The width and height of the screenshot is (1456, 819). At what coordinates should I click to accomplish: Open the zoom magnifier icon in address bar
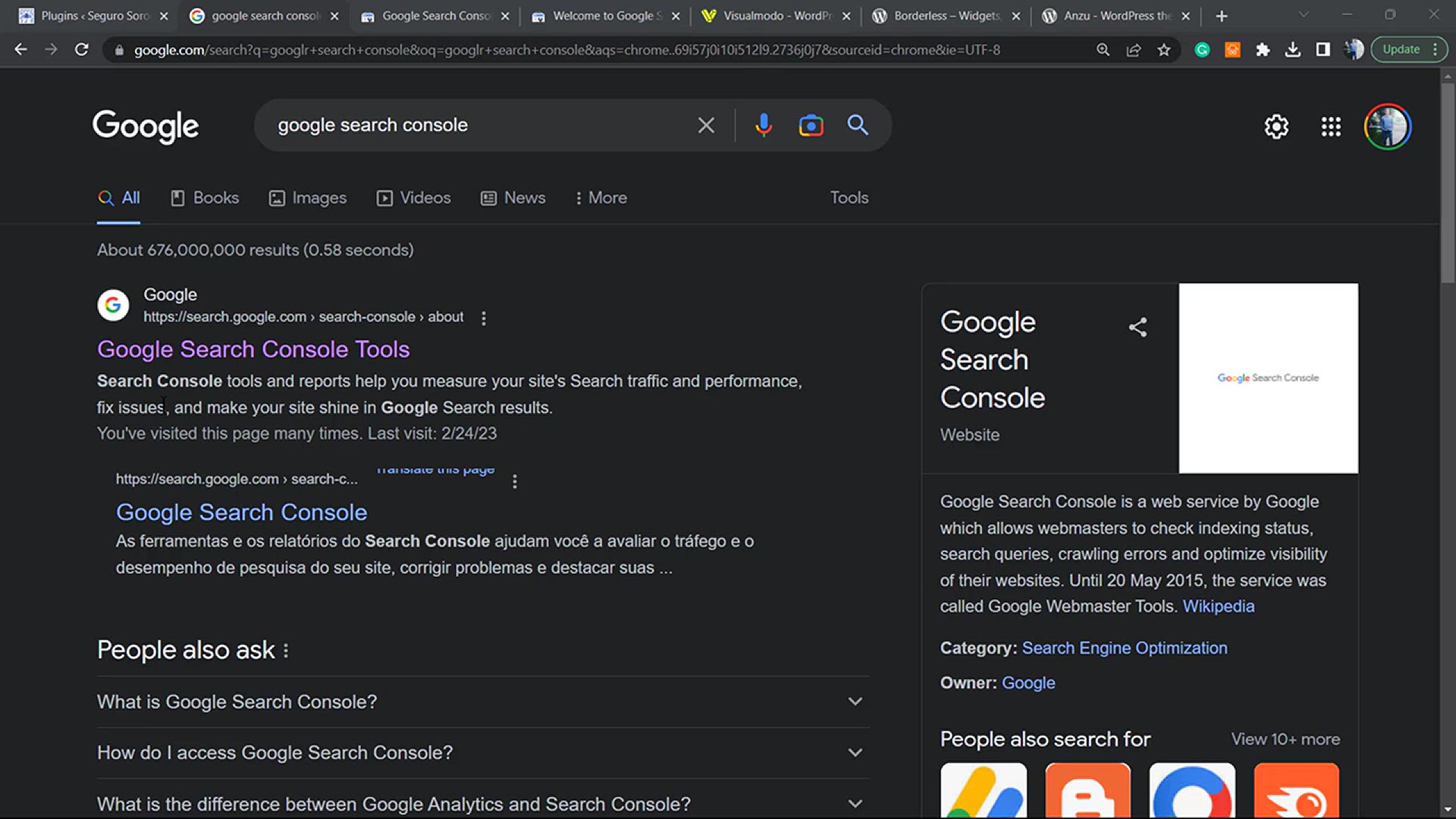tap(1103, 49)
